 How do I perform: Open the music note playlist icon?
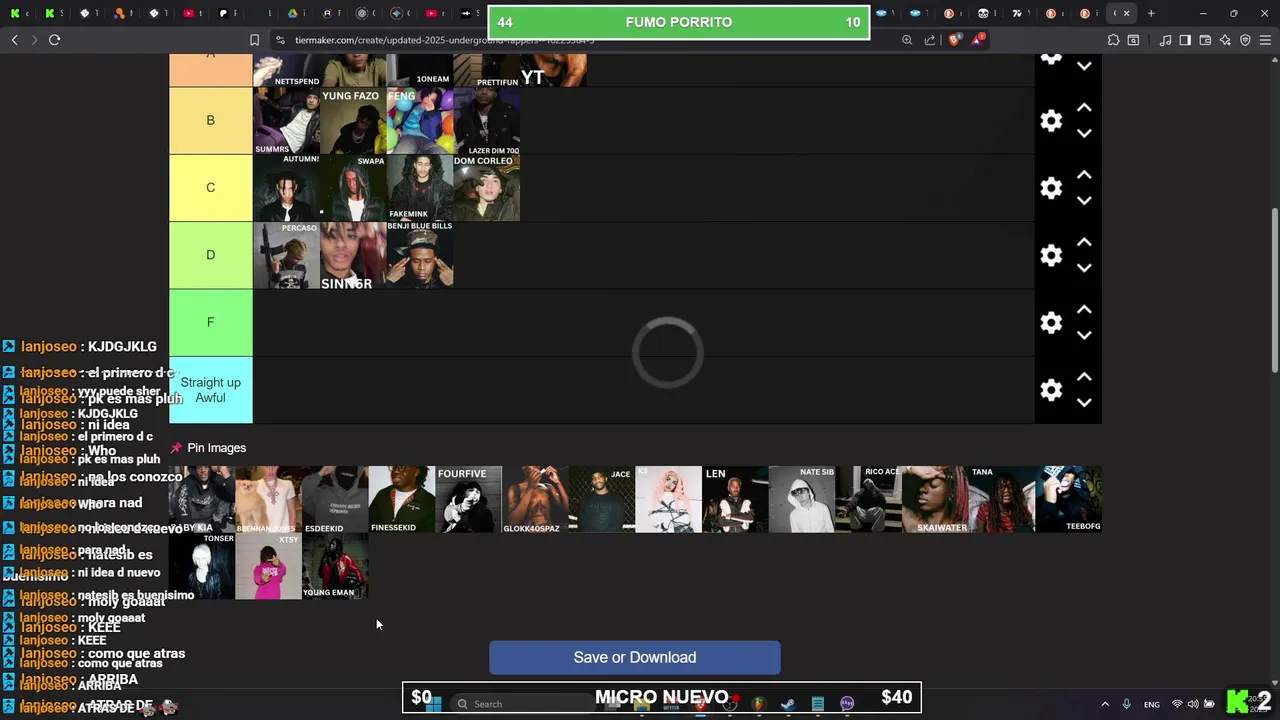1165,40
